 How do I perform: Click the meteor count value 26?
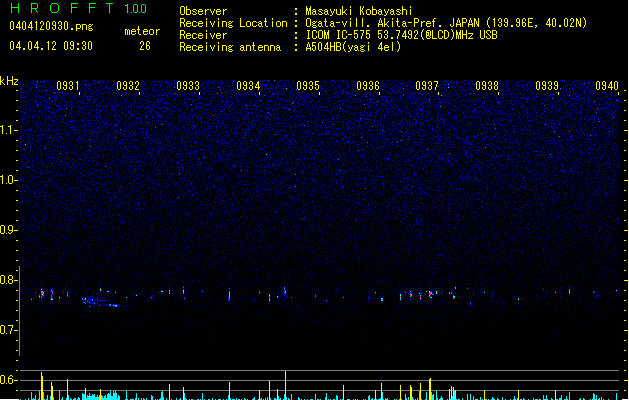click(x=145, y=46)
